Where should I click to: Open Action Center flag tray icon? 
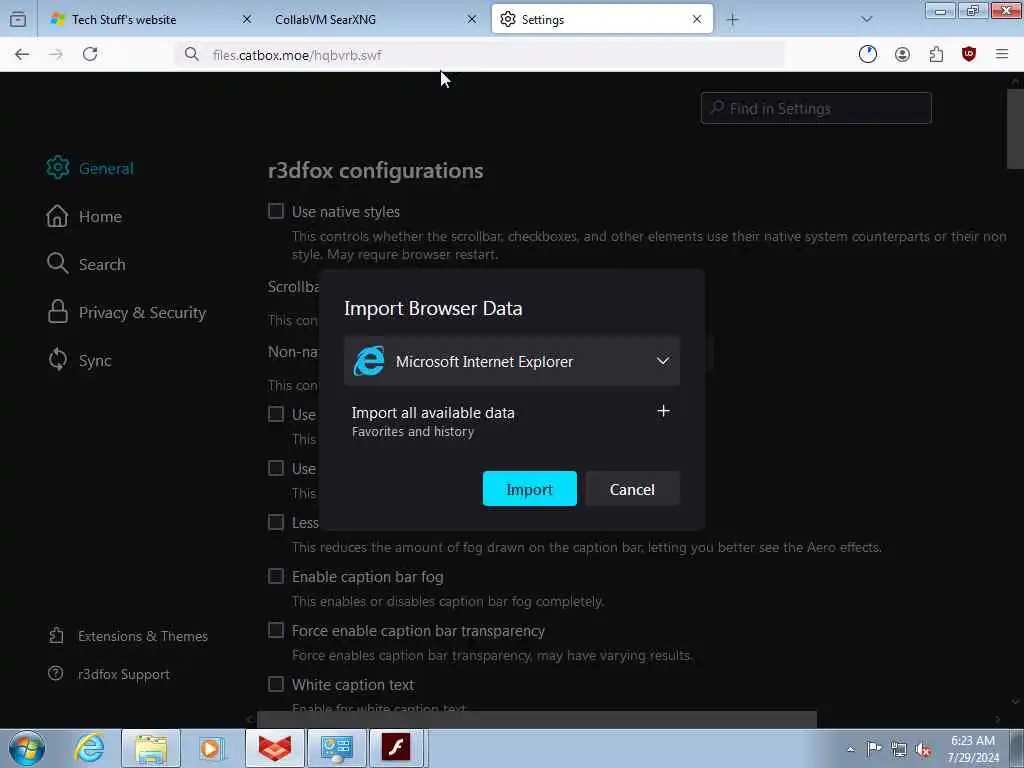(x=874, y=749)
